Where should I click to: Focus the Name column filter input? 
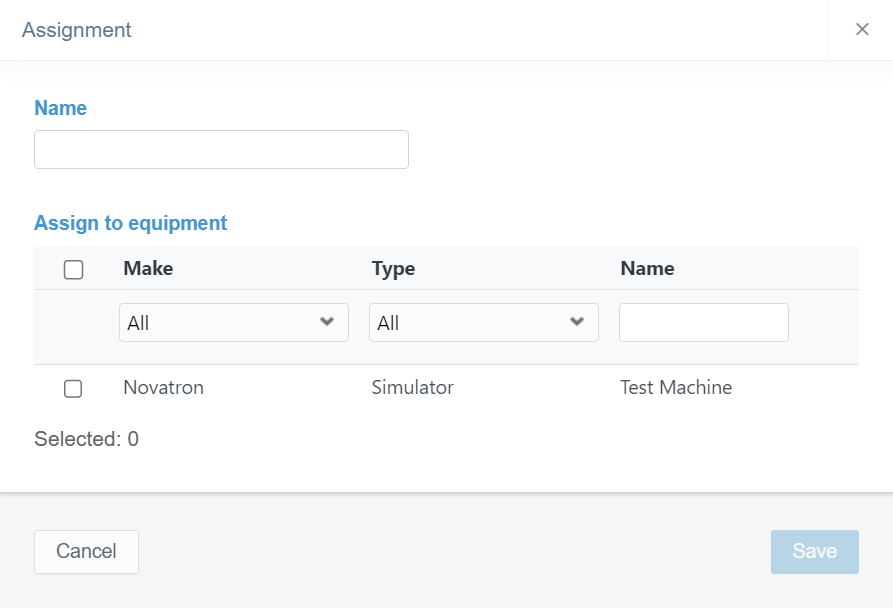click(x=703, y=323)
